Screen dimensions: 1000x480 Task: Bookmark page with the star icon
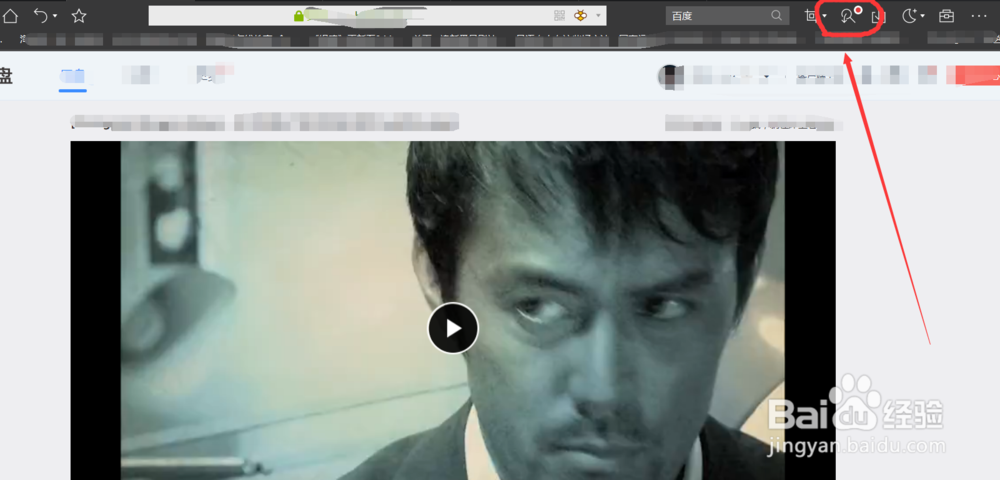(x=78, y=16)
